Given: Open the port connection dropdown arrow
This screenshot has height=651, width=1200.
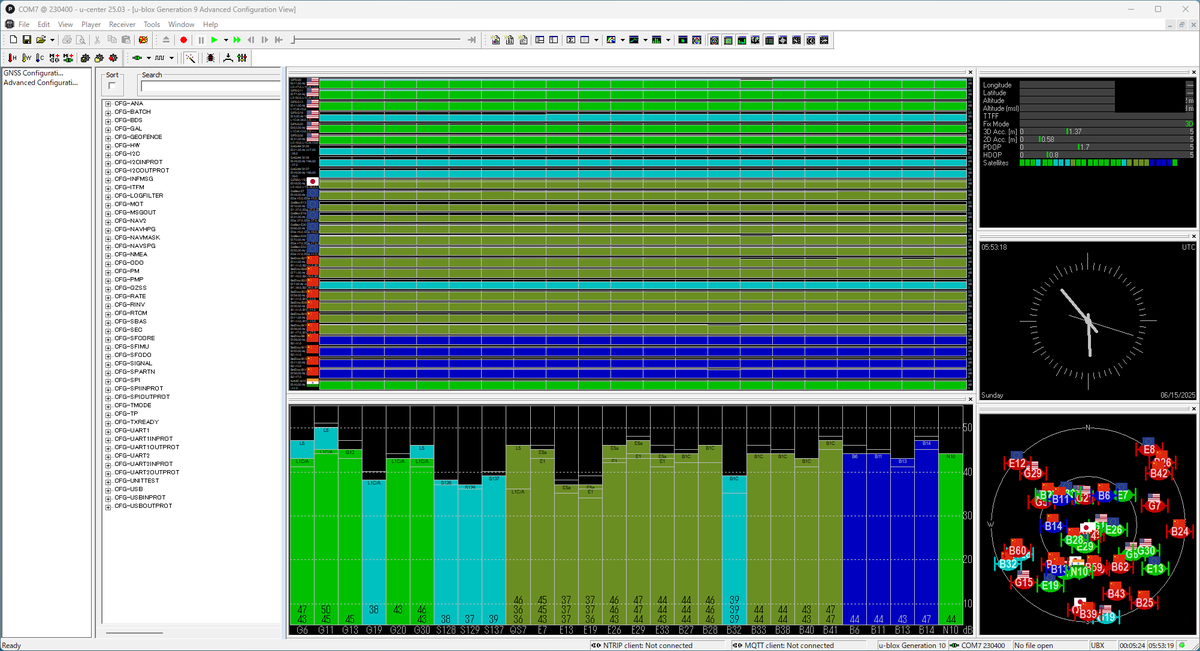Looking at the screenshot, I should [x=149, y=58].
